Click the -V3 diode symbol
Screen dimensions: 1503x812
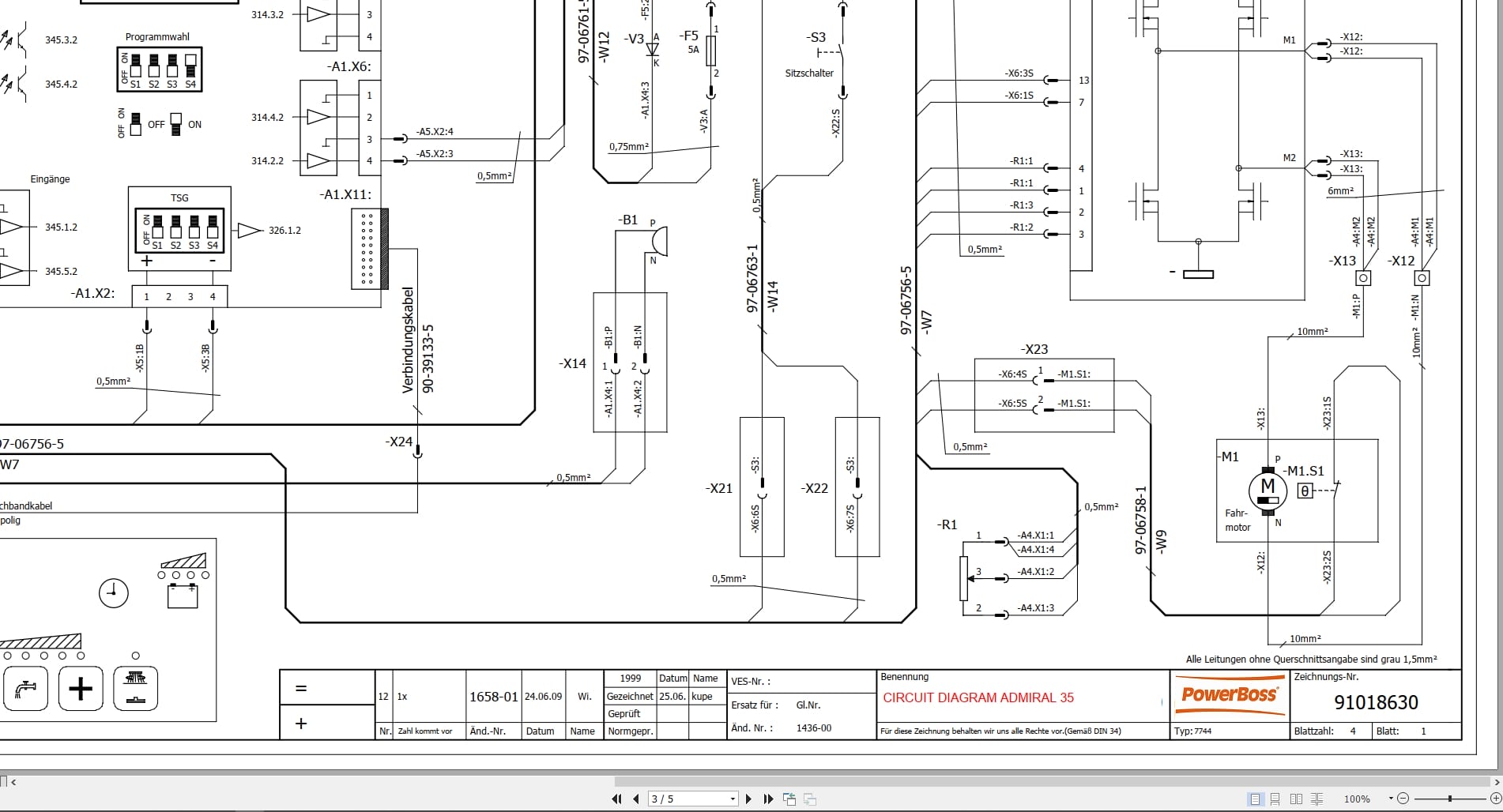pos(653,49)
